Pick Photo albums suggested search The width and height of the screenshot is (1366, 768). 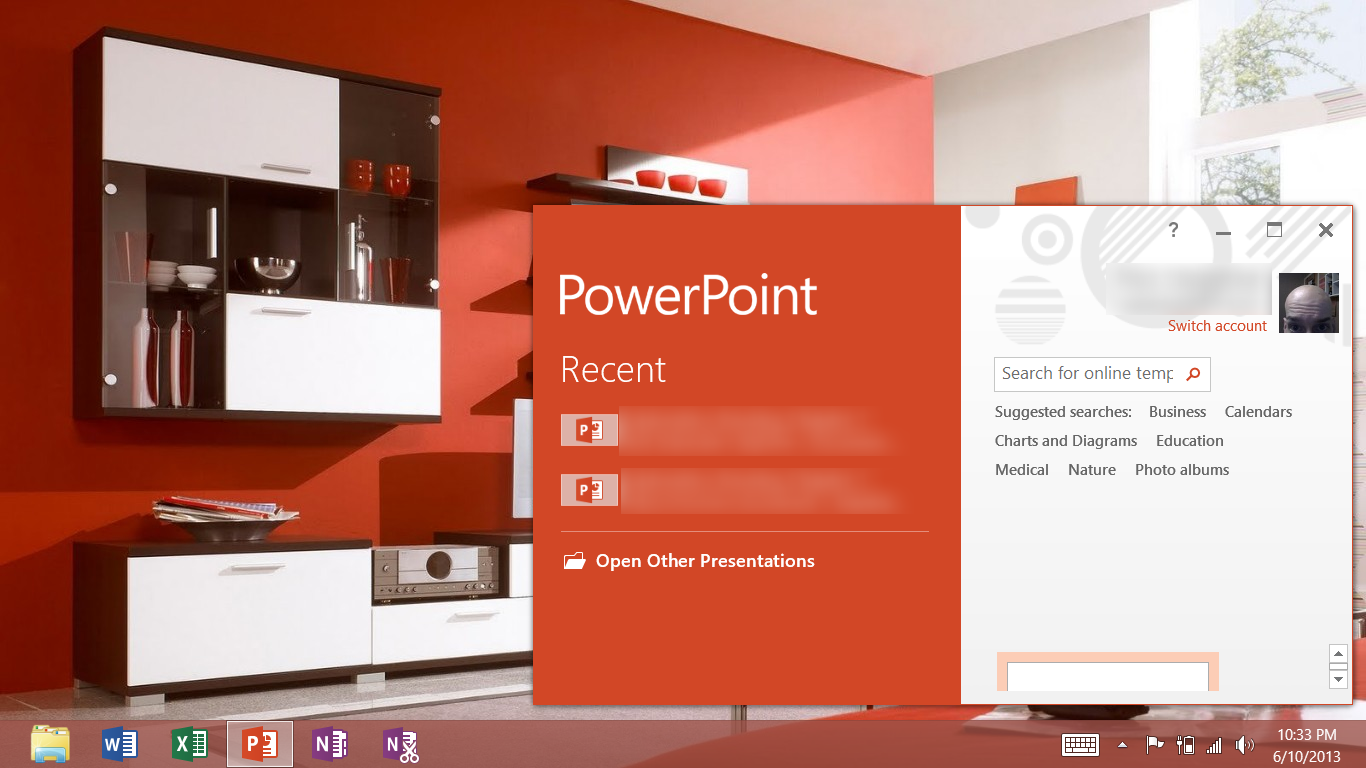[1182, 470]
